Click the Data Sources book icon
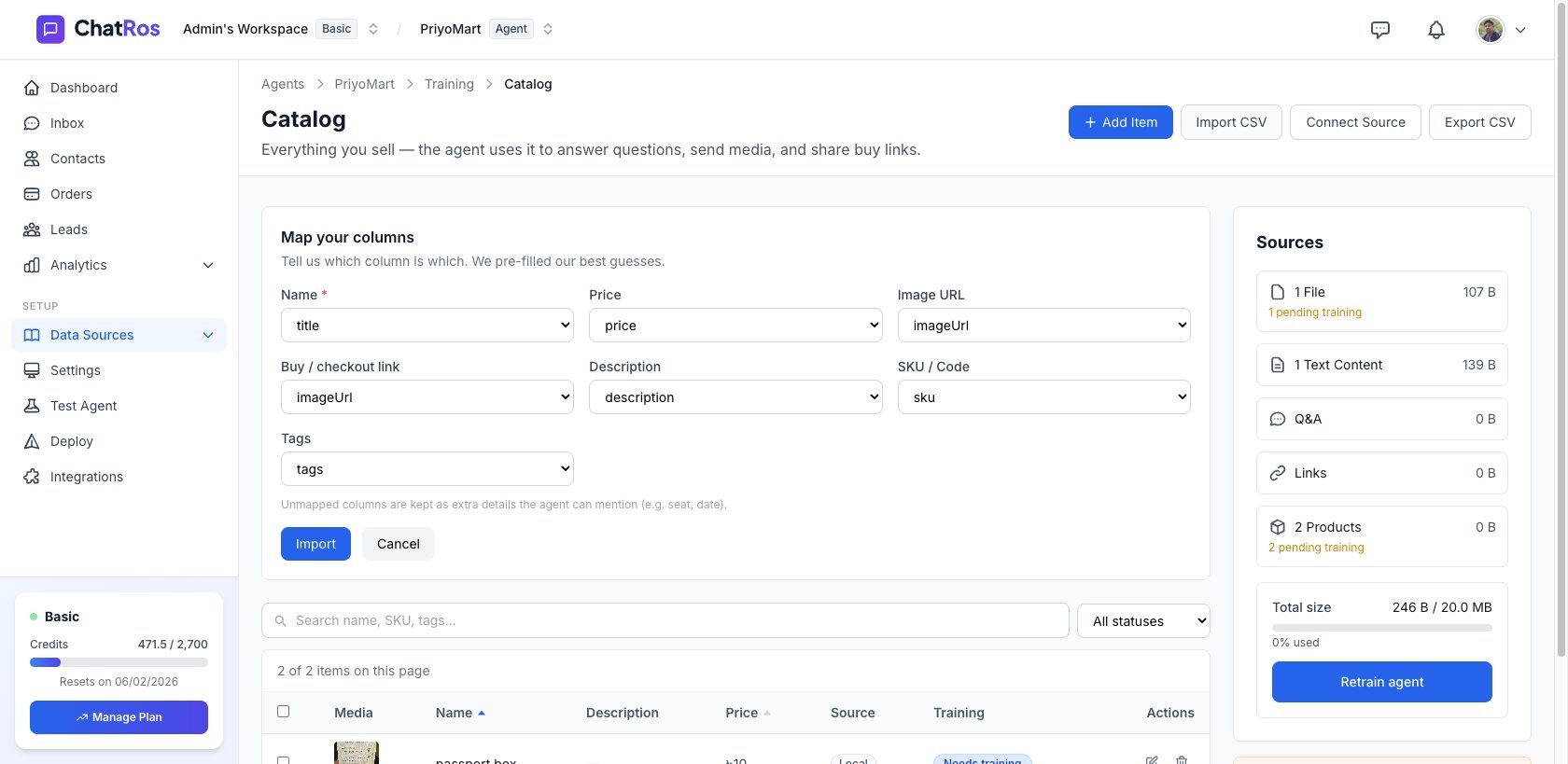Image resolution: width=1568 pixels, height=764 pixels. coord(32,335)
